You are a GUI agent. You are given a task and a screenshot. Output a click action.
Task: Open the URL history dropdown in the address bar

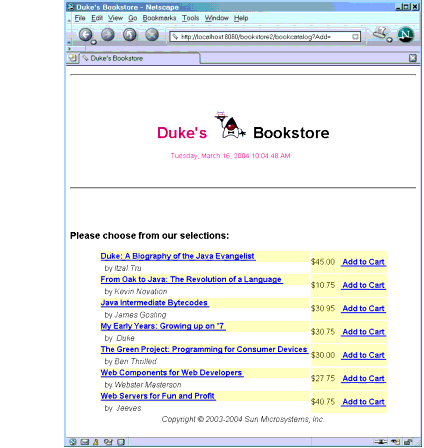coord(356,37)
